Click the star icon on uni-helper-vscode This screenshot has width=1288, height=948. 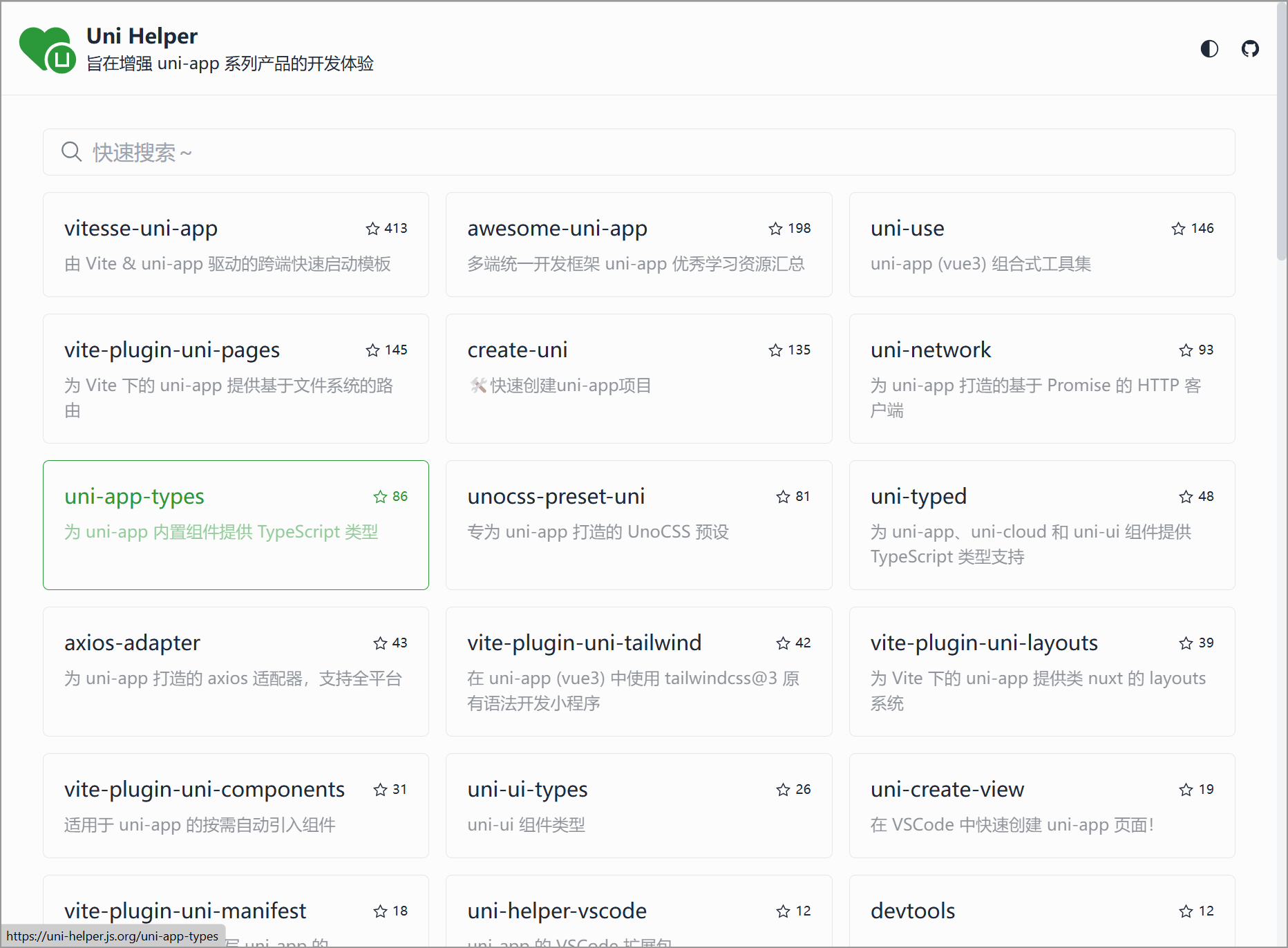click(x=783, y=911)
